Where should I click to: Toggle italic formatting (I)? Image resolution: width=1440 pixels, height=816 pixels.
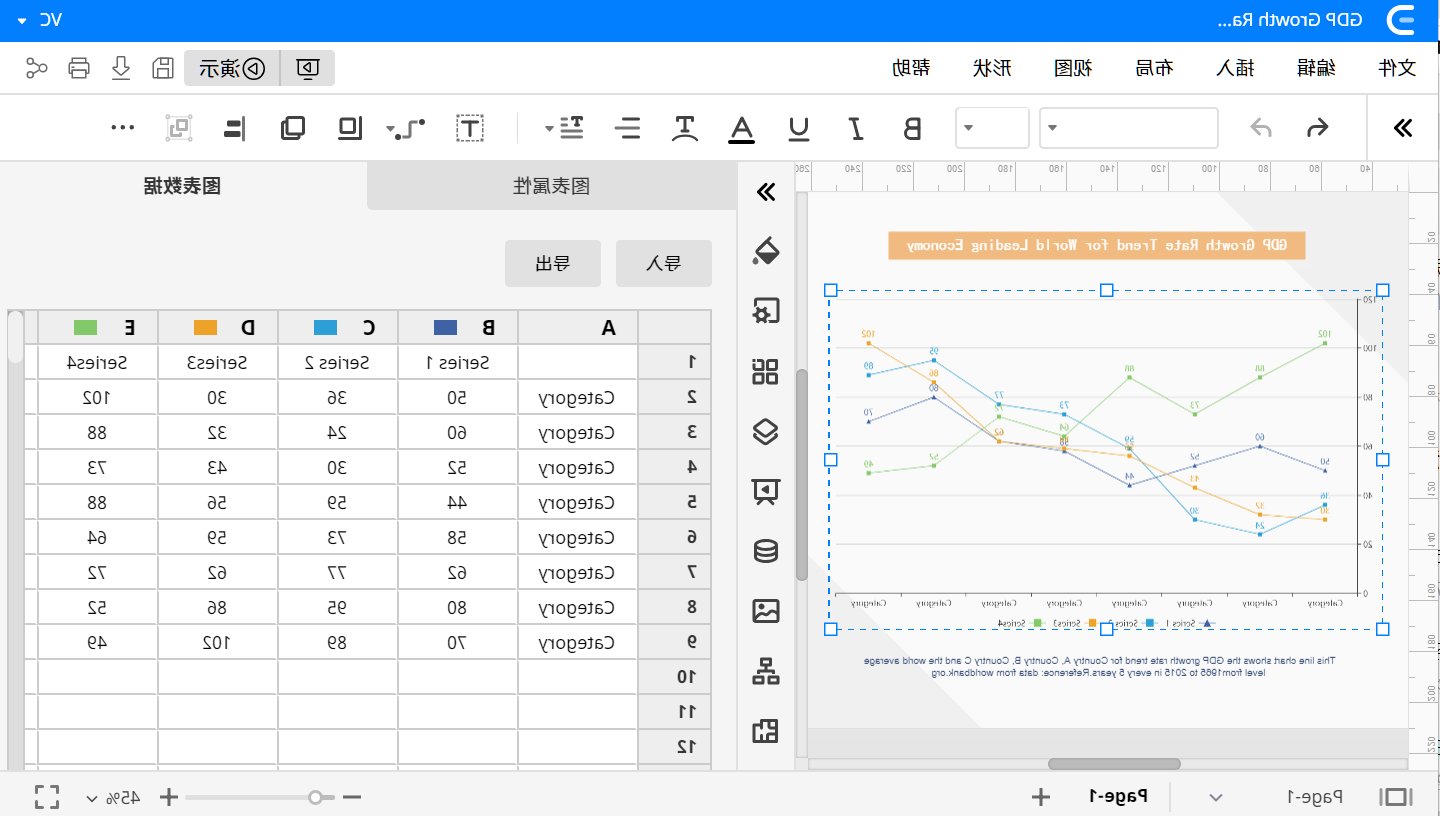tap(856, 128)
